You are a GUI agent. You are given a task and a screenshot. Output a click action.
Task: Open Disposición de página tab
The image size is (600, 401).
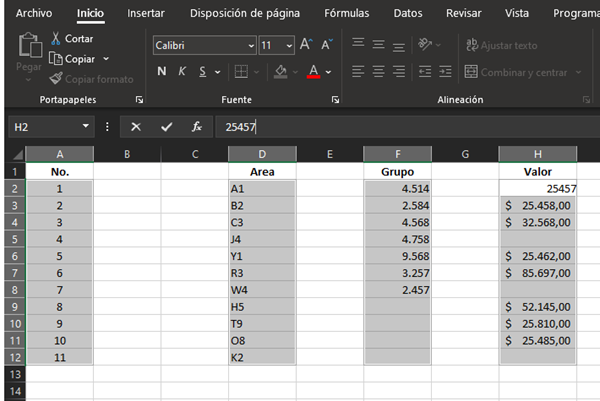coord(245,13)
